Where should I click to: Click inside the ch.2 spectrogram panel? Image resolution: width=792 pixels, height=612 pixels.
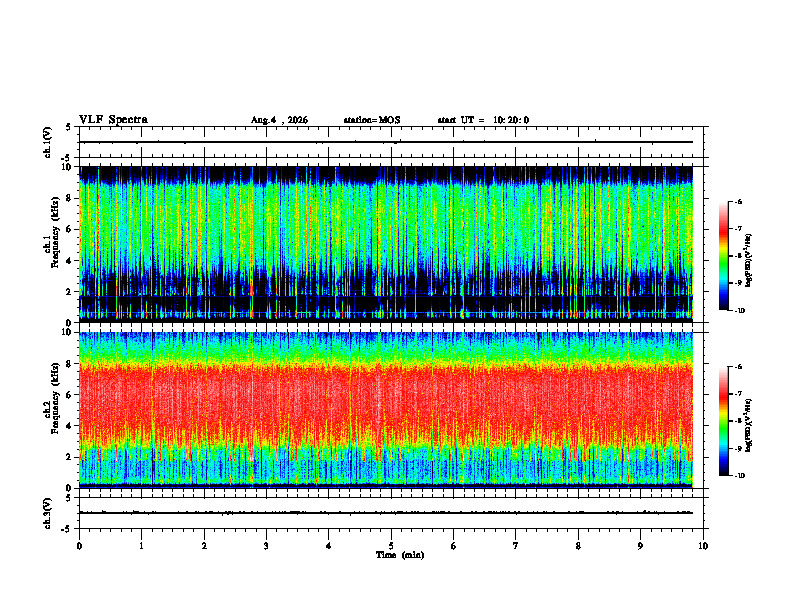point(386,410)
